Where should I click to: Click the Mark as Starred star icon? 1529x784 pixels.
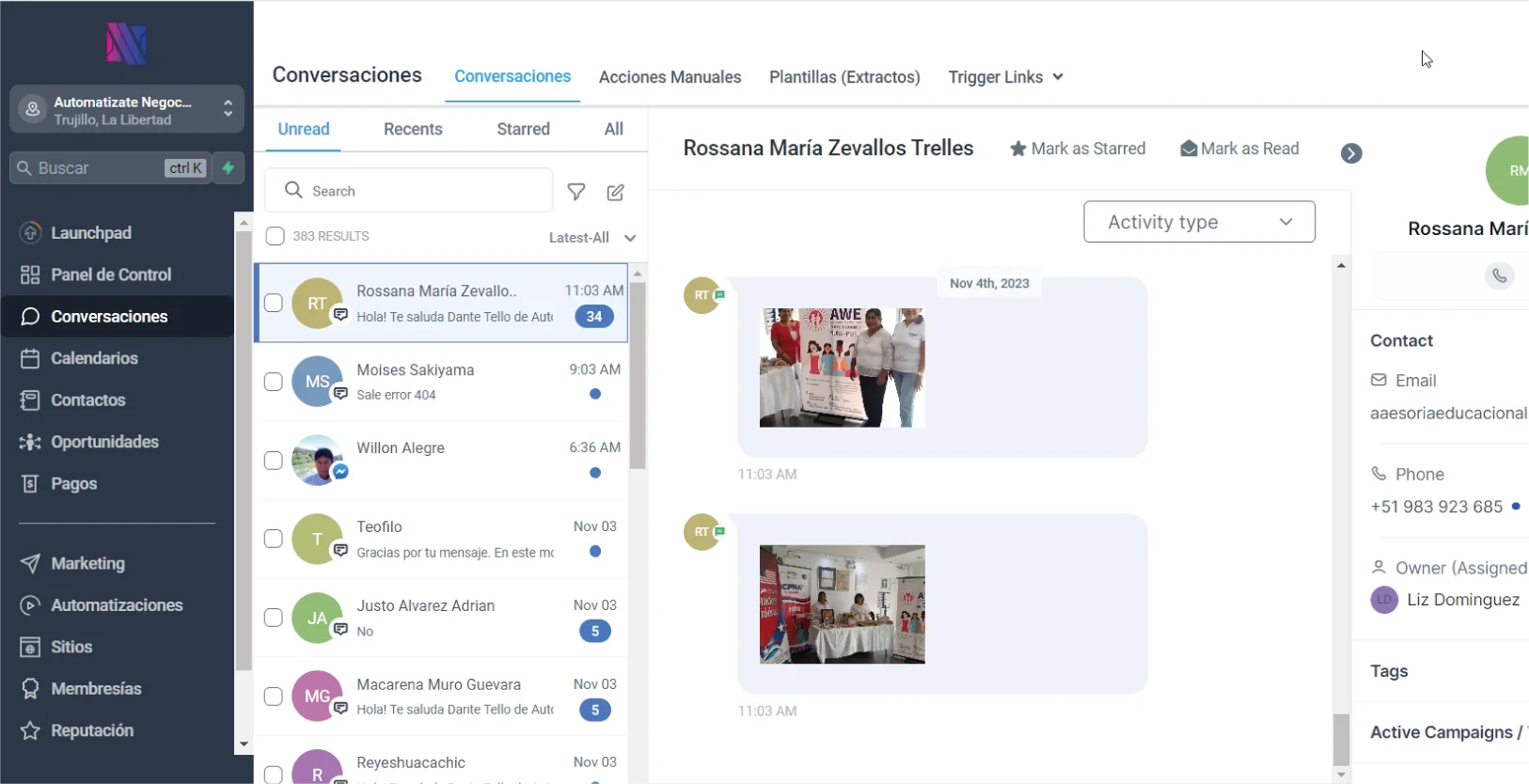[x=1017, y=149]
